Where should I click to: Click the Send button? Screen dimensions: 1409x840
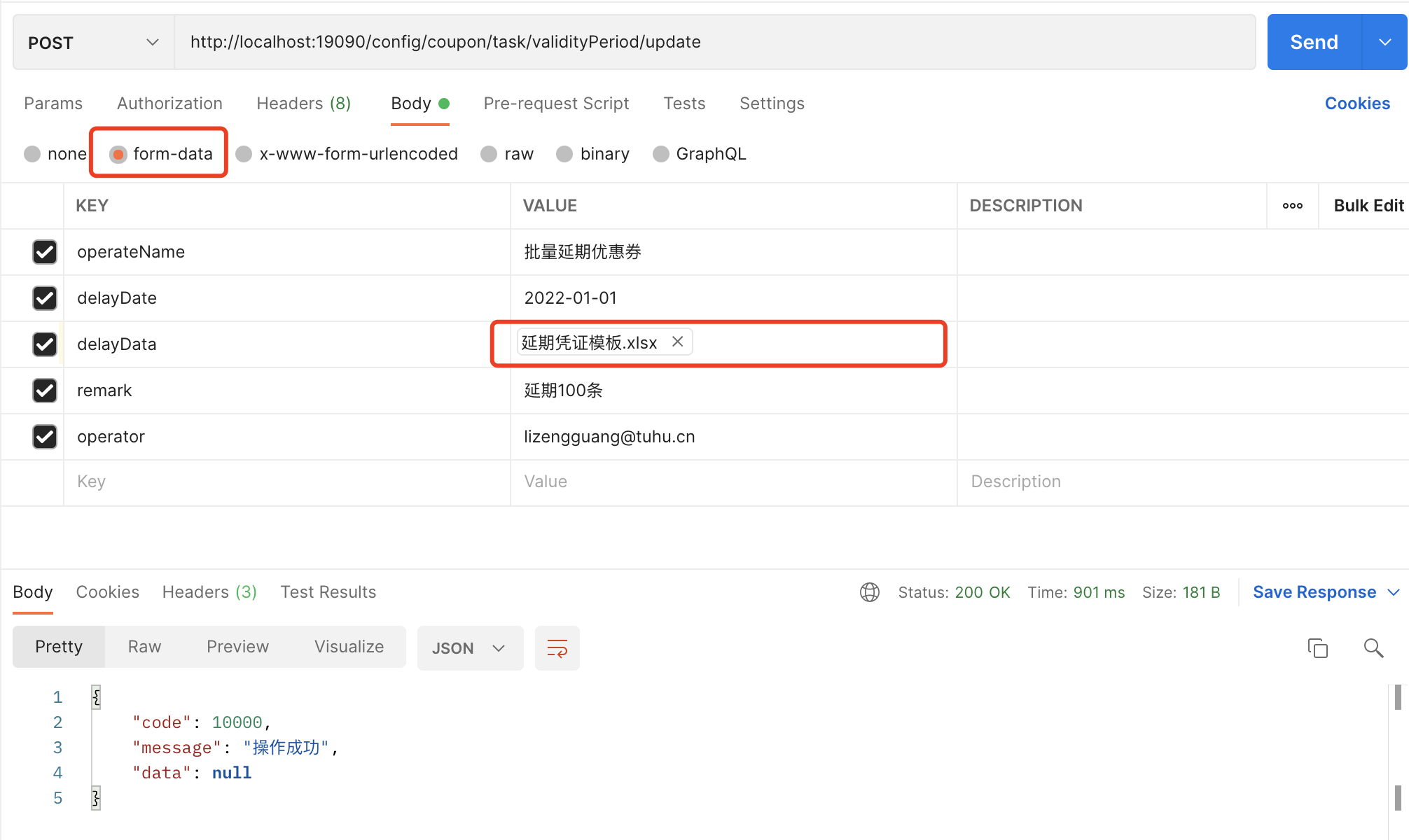click(1314, 42)
